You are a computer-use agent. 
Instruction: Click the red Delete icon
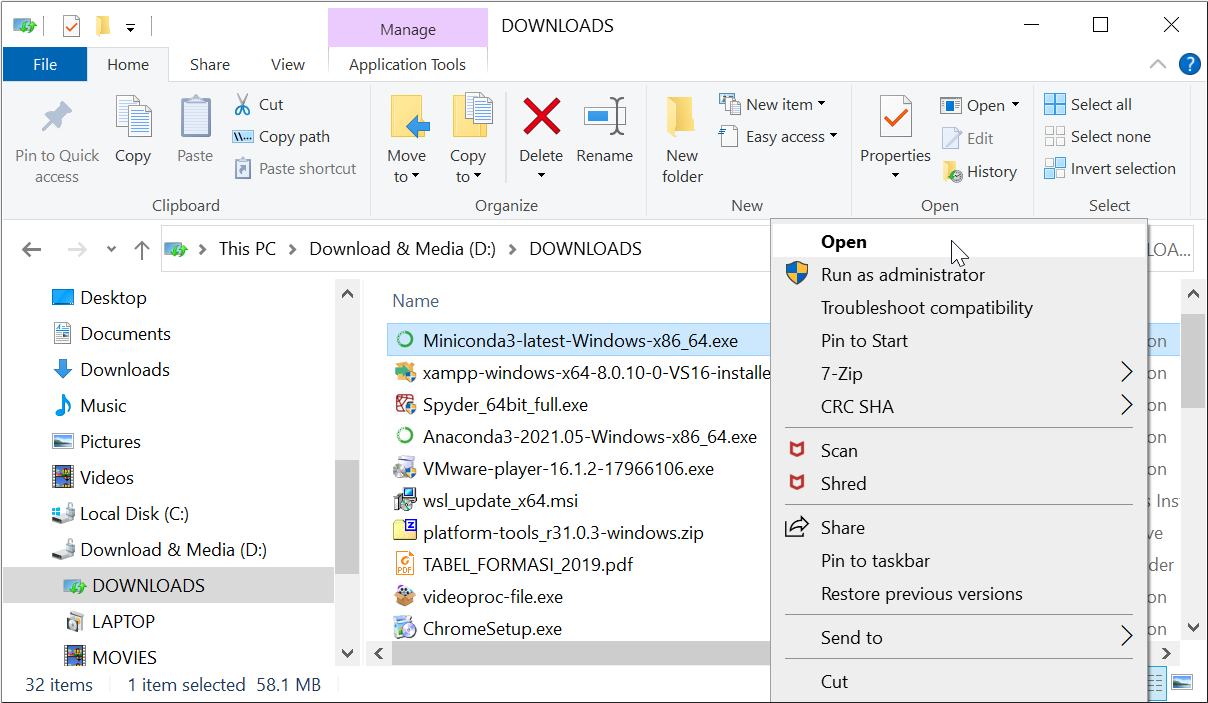point(541,117)
